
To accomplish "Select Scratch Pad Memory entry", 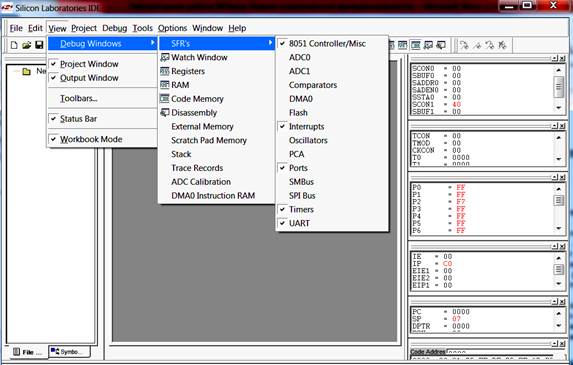I will (x=217, y=140).
